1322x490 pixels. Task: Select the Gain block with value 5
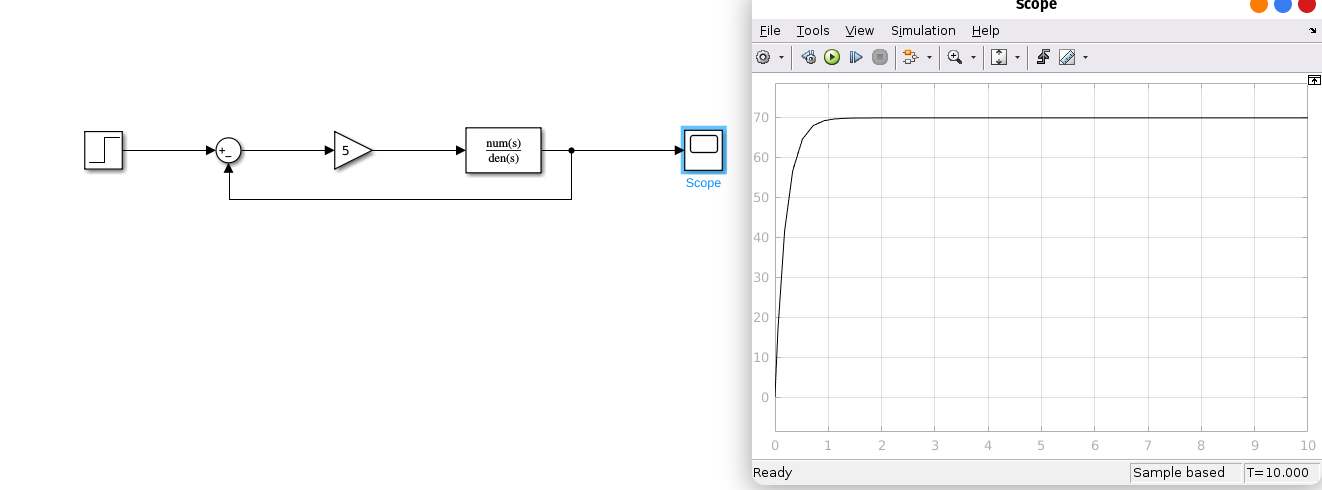coord(350,151)
